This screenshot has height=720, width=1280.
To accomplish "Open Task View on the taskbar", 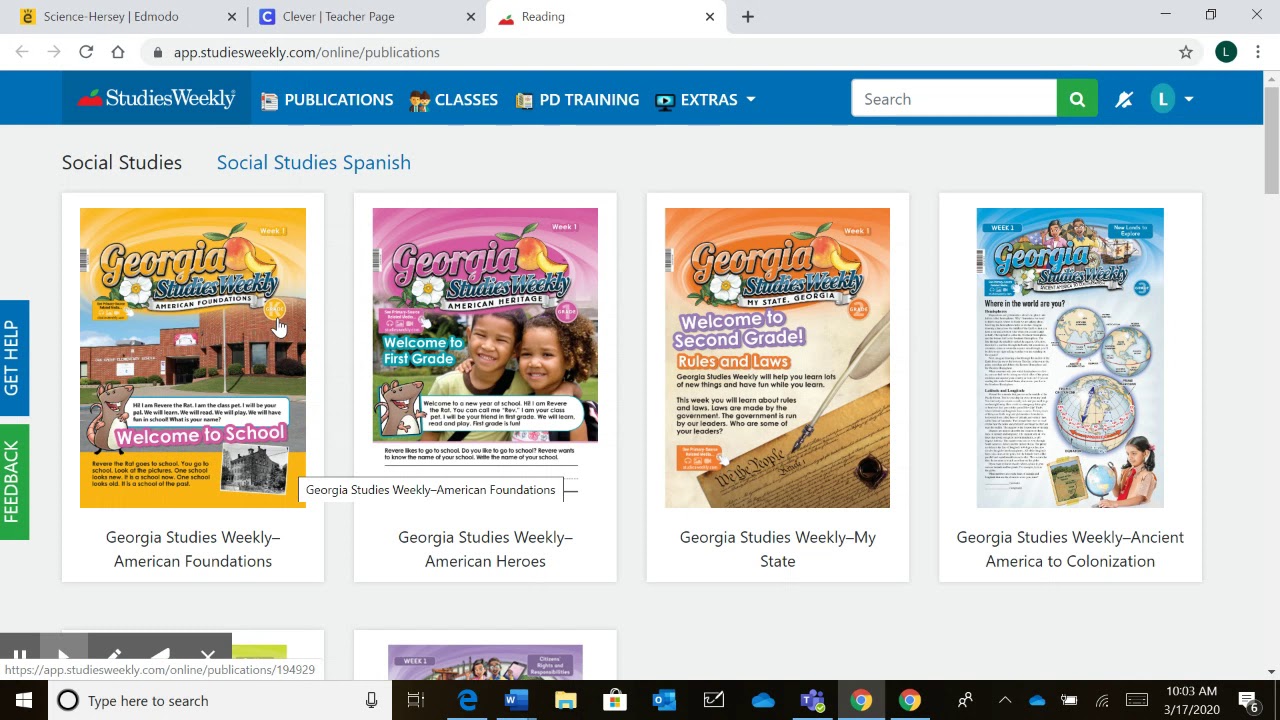I will 416,700.
